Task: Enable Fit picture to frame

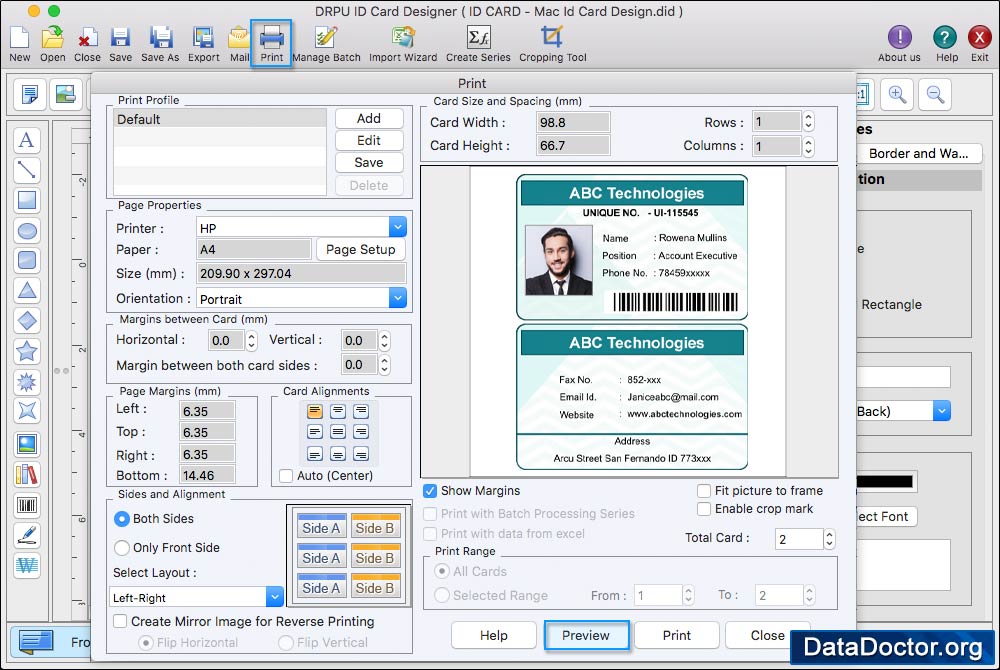Action: 704,491
